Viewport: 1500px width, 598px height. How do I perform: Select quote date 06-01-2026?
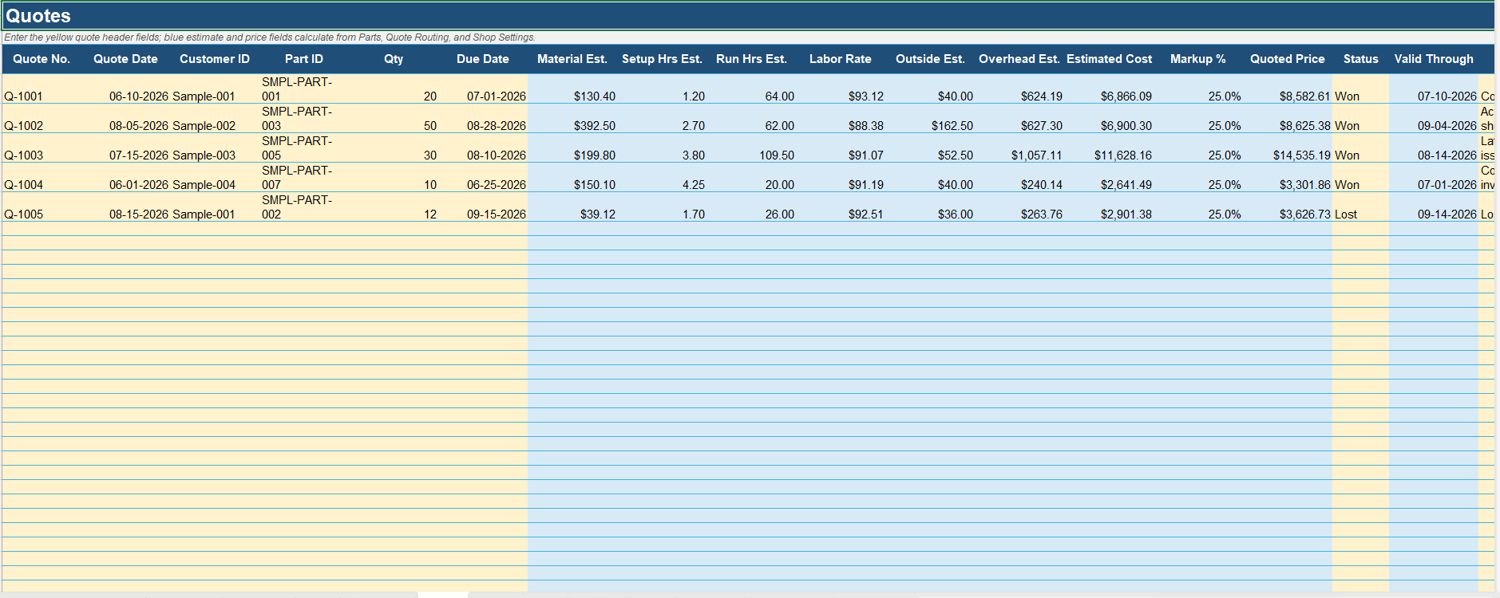[x=139, y=185]
